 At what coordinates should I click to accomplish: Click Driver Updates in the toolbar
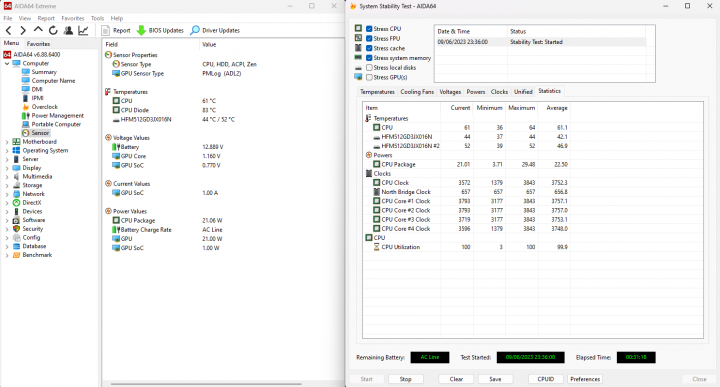pyautogui.click(x=215, y=30)
